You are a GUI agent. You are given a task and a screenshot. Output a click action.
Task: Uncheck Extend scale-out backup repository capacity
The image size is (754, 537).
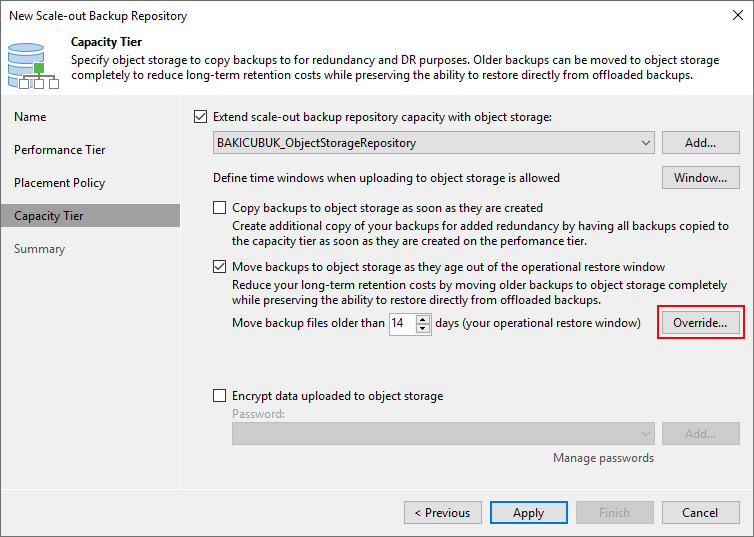201,117
